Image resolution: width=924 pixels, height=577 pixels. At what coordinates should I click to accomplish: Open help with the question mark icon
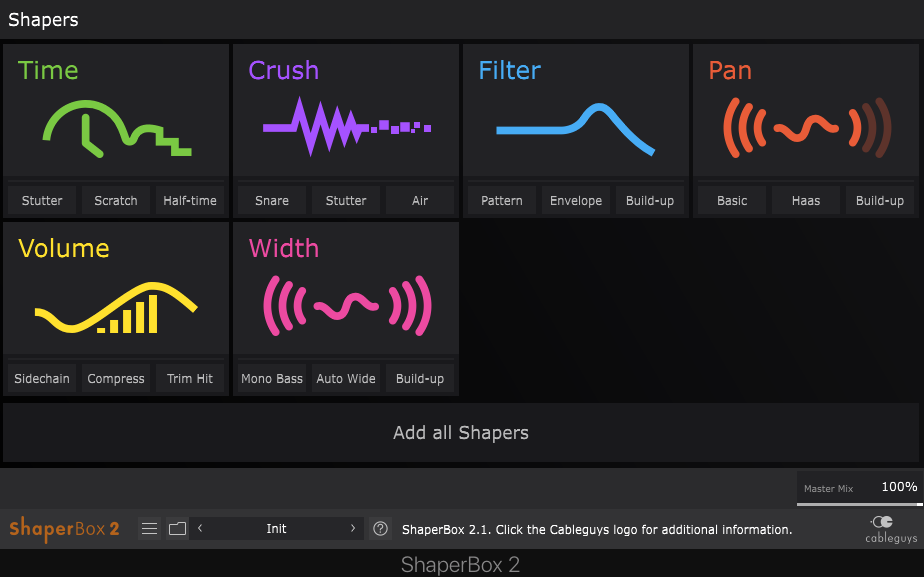[x=381, y=529]
